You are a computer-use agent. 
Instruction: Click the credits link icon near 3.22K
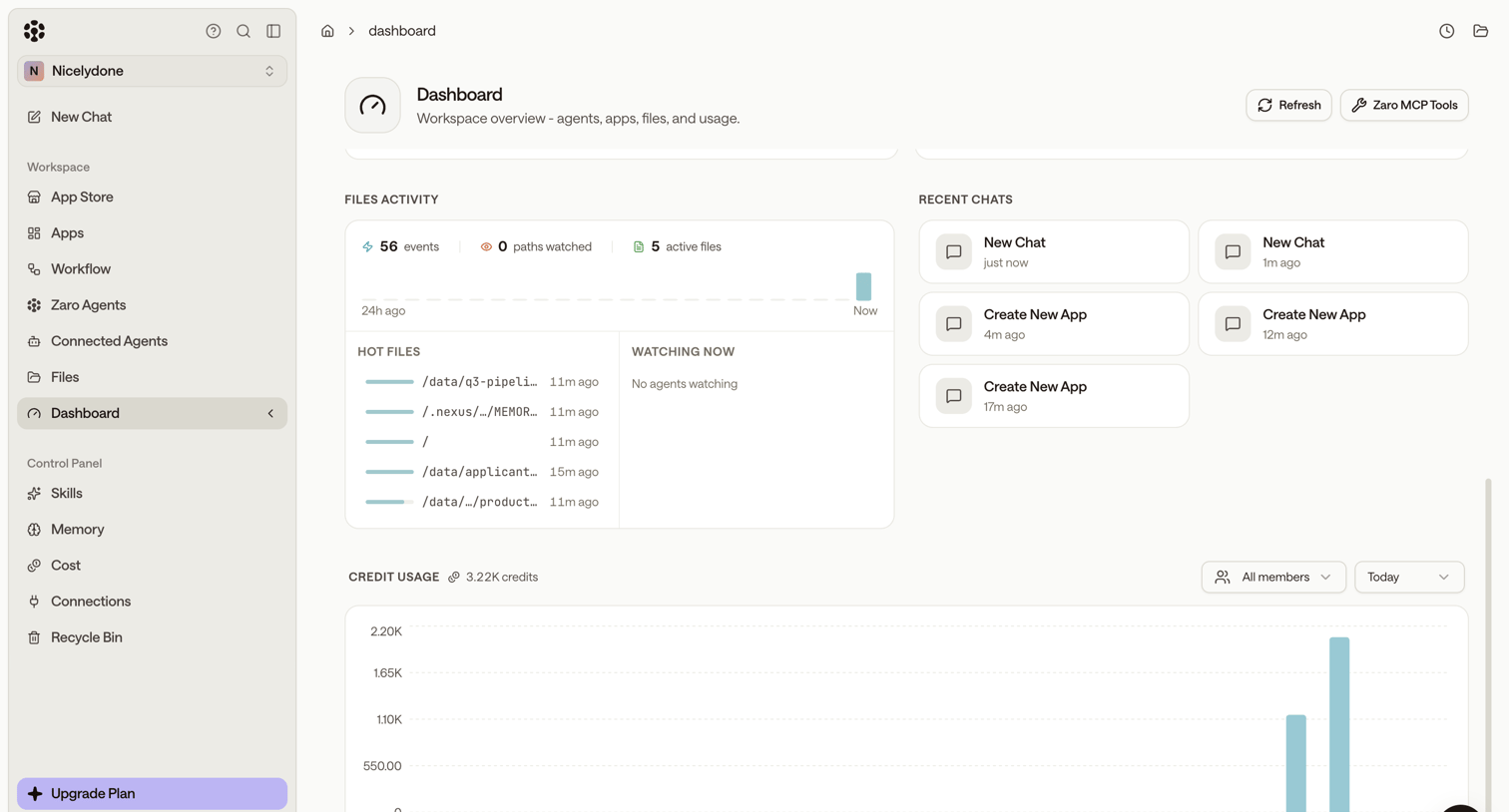(454, 578)
